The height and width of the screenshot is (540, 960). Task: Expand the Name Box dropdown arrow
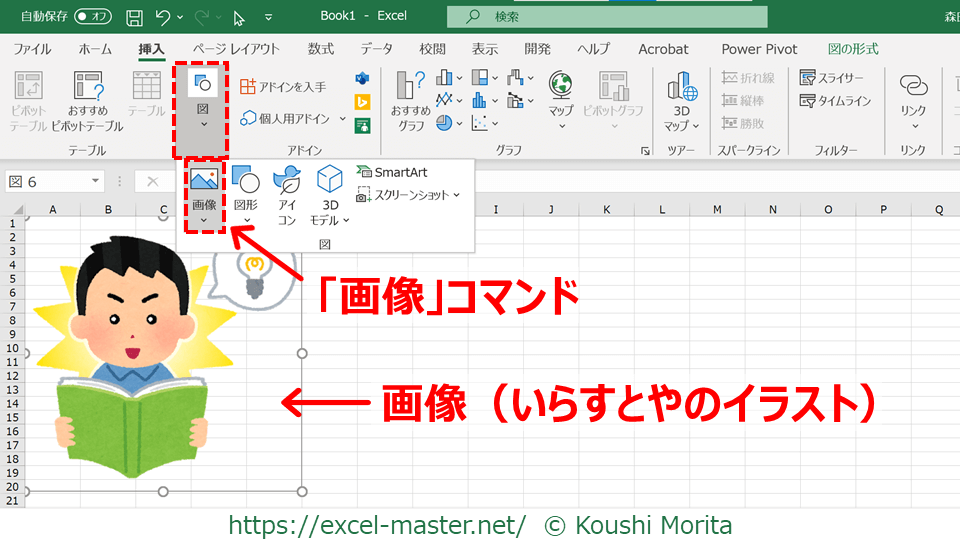pos(96,181)
